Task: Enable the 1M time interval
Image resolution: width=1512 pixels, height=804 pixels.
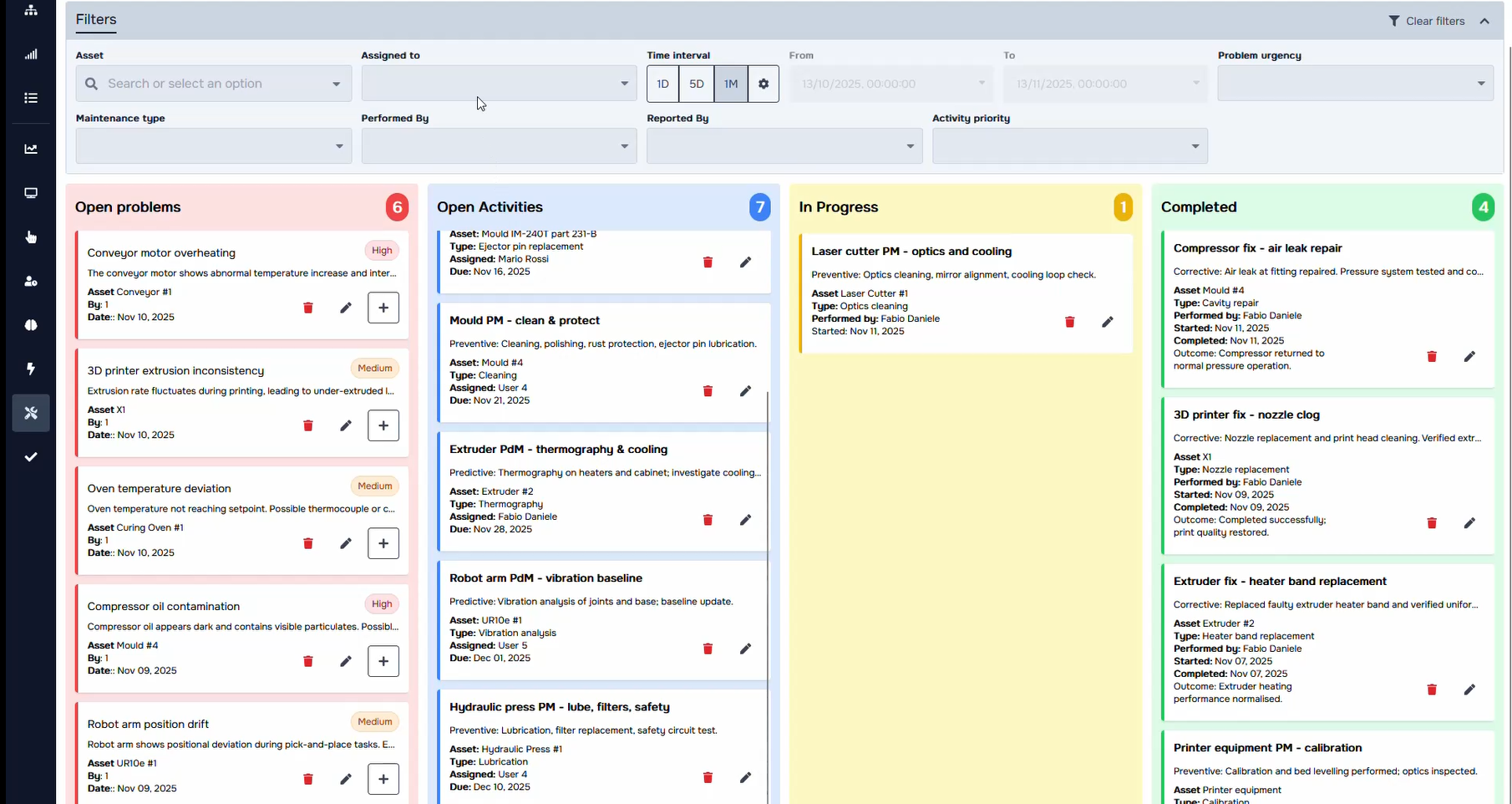Action: click(730, 84)
